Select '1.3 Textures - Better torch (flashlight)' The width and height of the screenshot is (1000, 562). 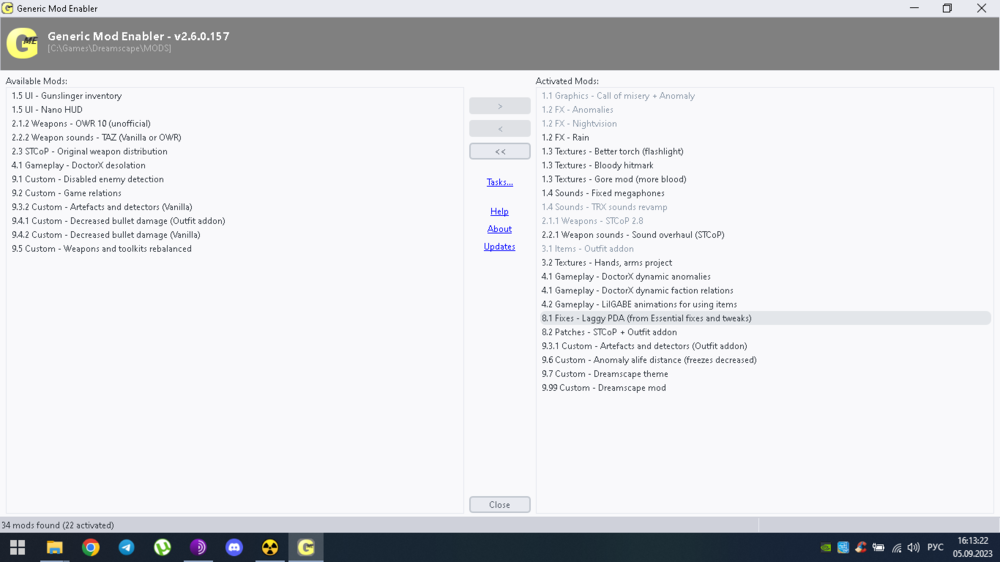[612, 152]
